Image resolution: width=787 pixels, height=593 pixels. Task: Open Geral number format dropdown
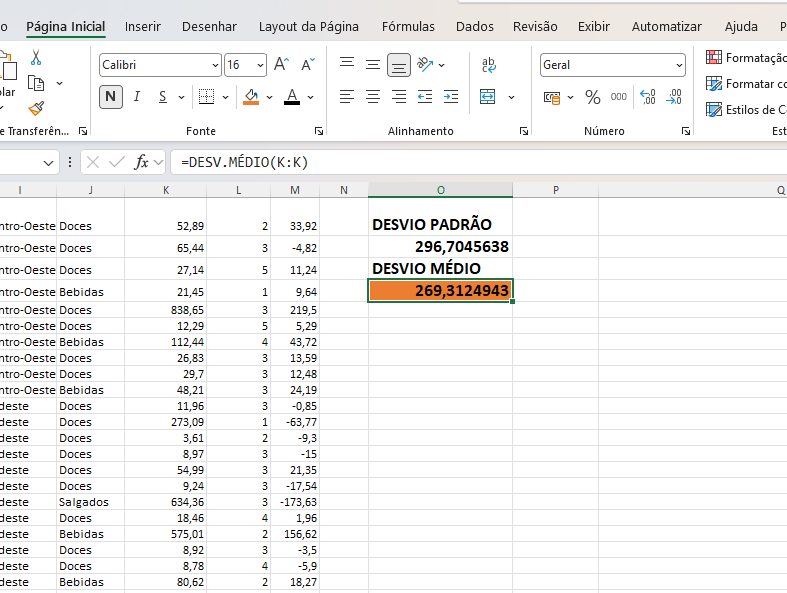tap(679, 65)
